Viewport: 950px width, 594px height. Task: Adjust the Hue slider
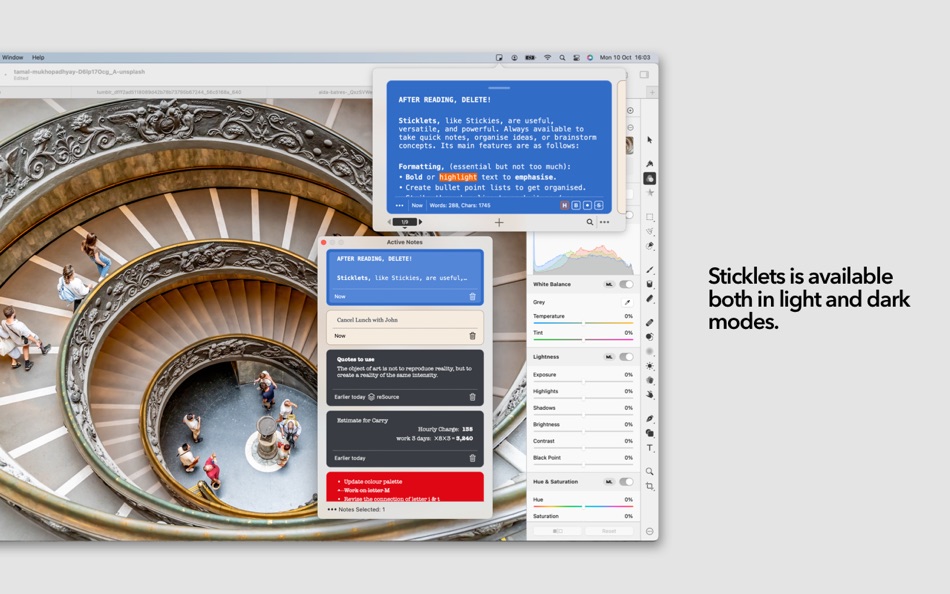click(x=583, y=506)
